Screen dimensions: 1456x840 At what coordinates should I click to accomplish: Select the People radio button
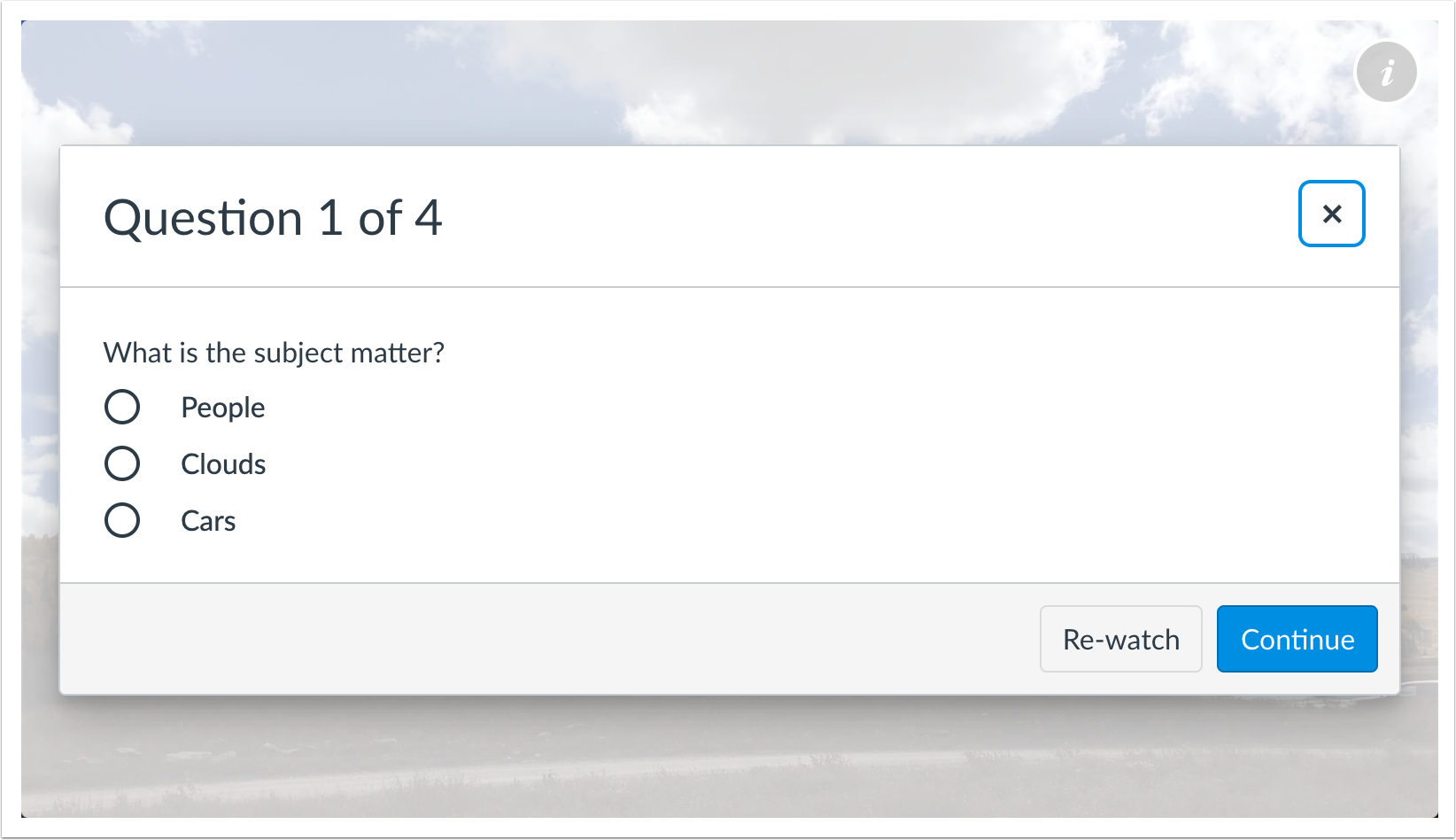pyautogui.click(x=123, y=407)
